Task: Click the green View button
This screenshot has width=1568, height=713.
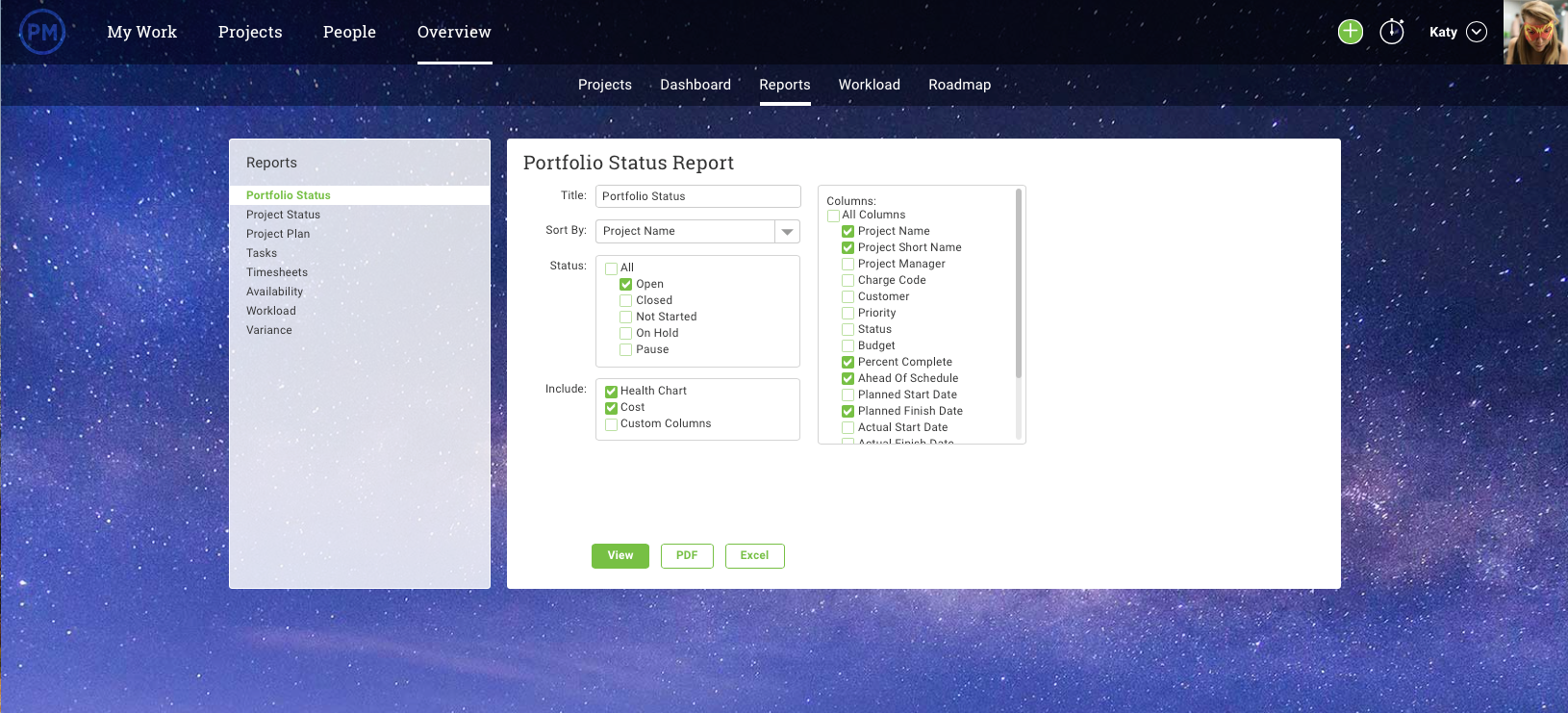Action: [x=620, y=556]
